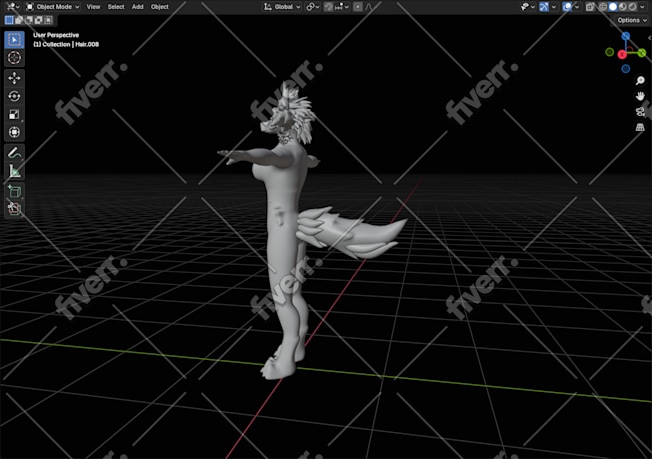
Task: Toggle proportional editing button
Action: tap(358, 7)
